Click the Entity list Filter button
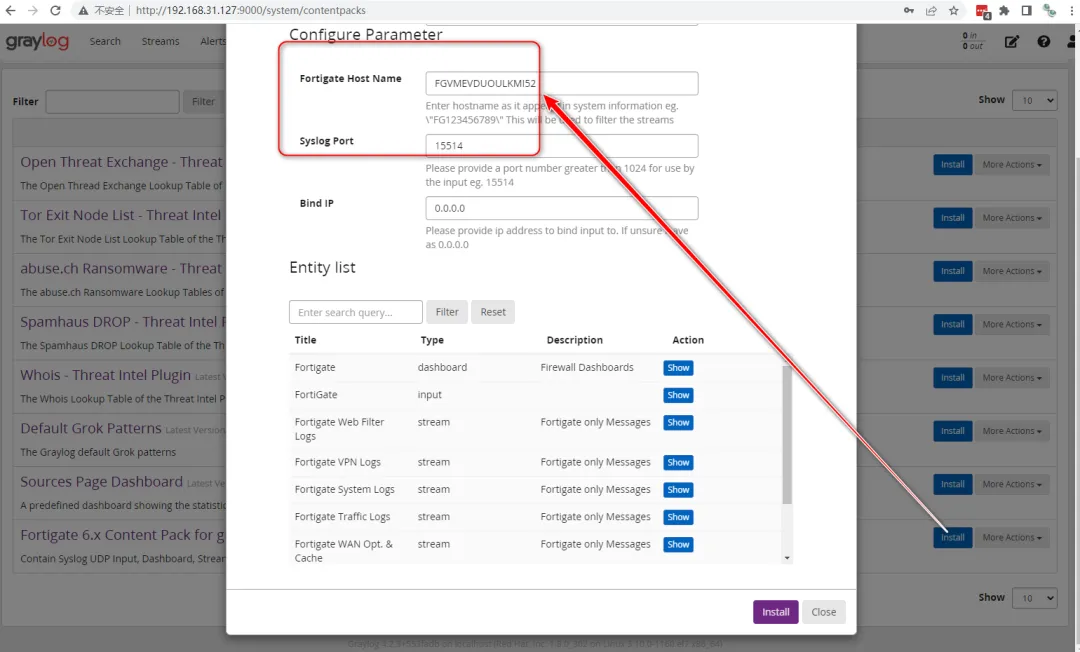Viewport: 1080px width, 652px height. coord(447,312)
